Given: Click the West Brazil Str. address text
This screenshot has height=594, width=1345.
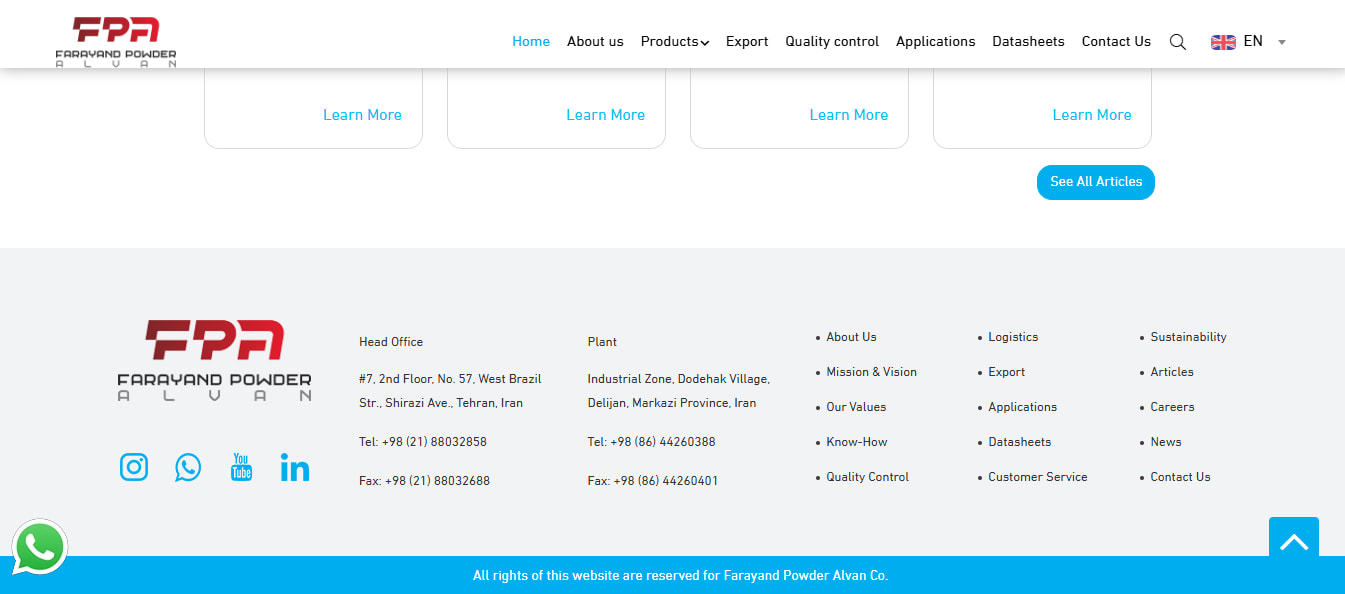Looking at the screenshot, I should coord(450,391).
